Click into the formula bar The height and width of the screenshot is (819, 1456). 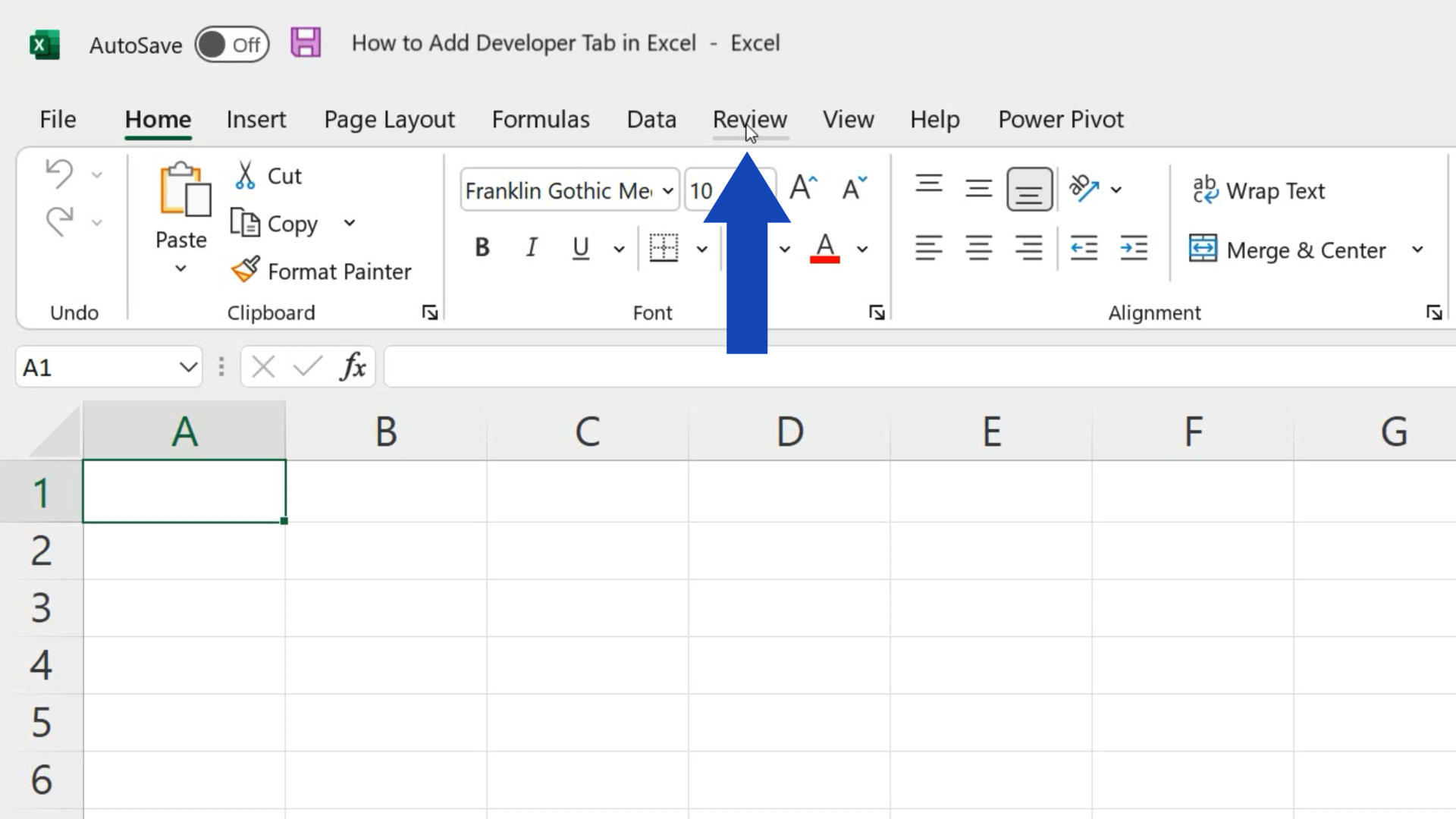click(920, 367)
